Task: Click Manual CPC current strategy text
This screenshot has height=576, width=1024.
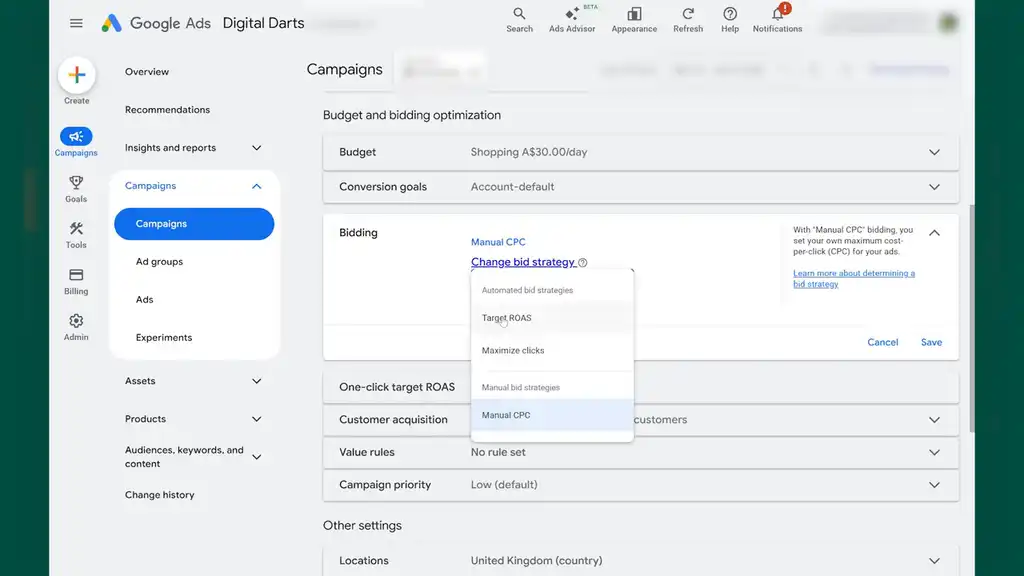Action: coord(498,242)
